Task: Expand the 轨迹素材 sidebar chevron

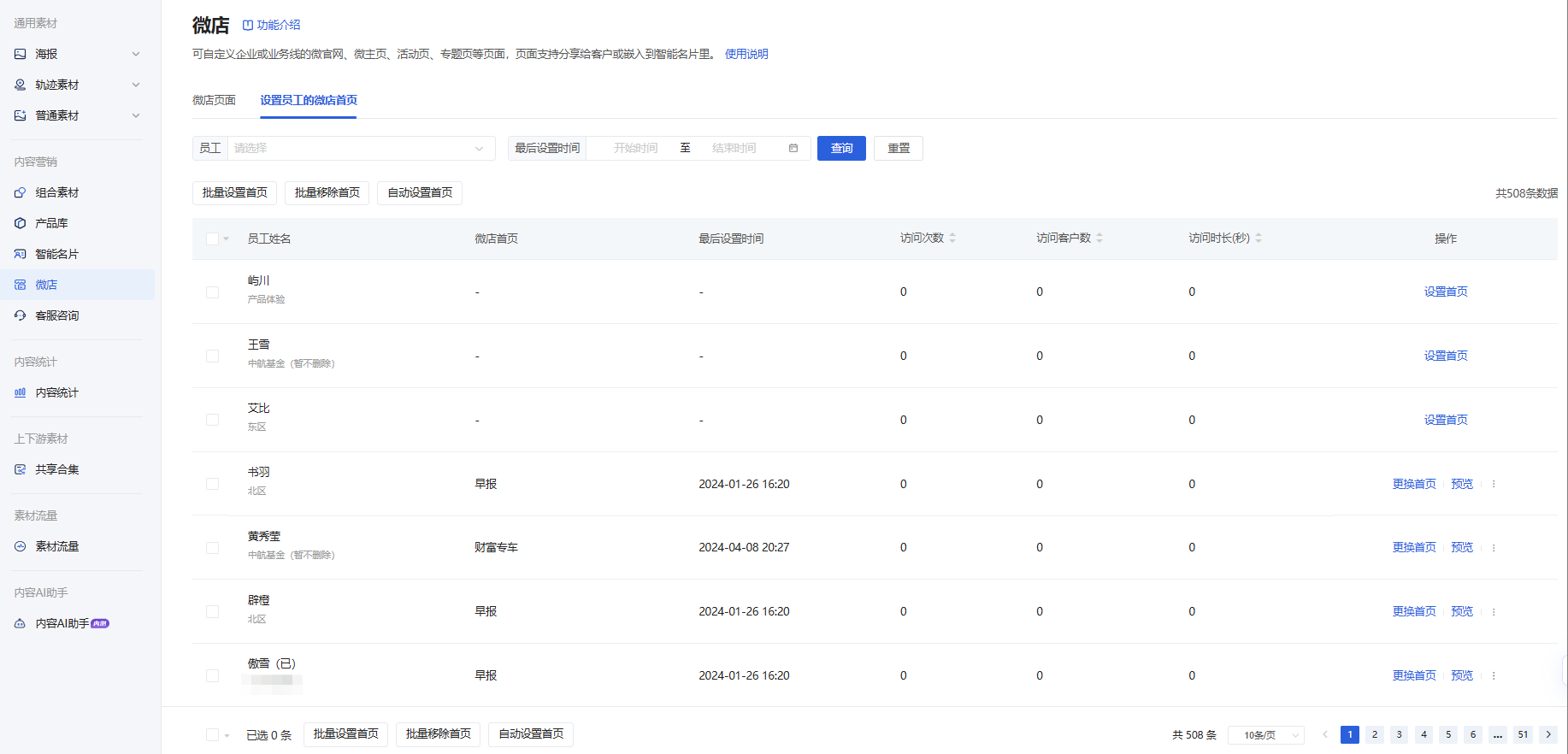Action: pos(136,85)
